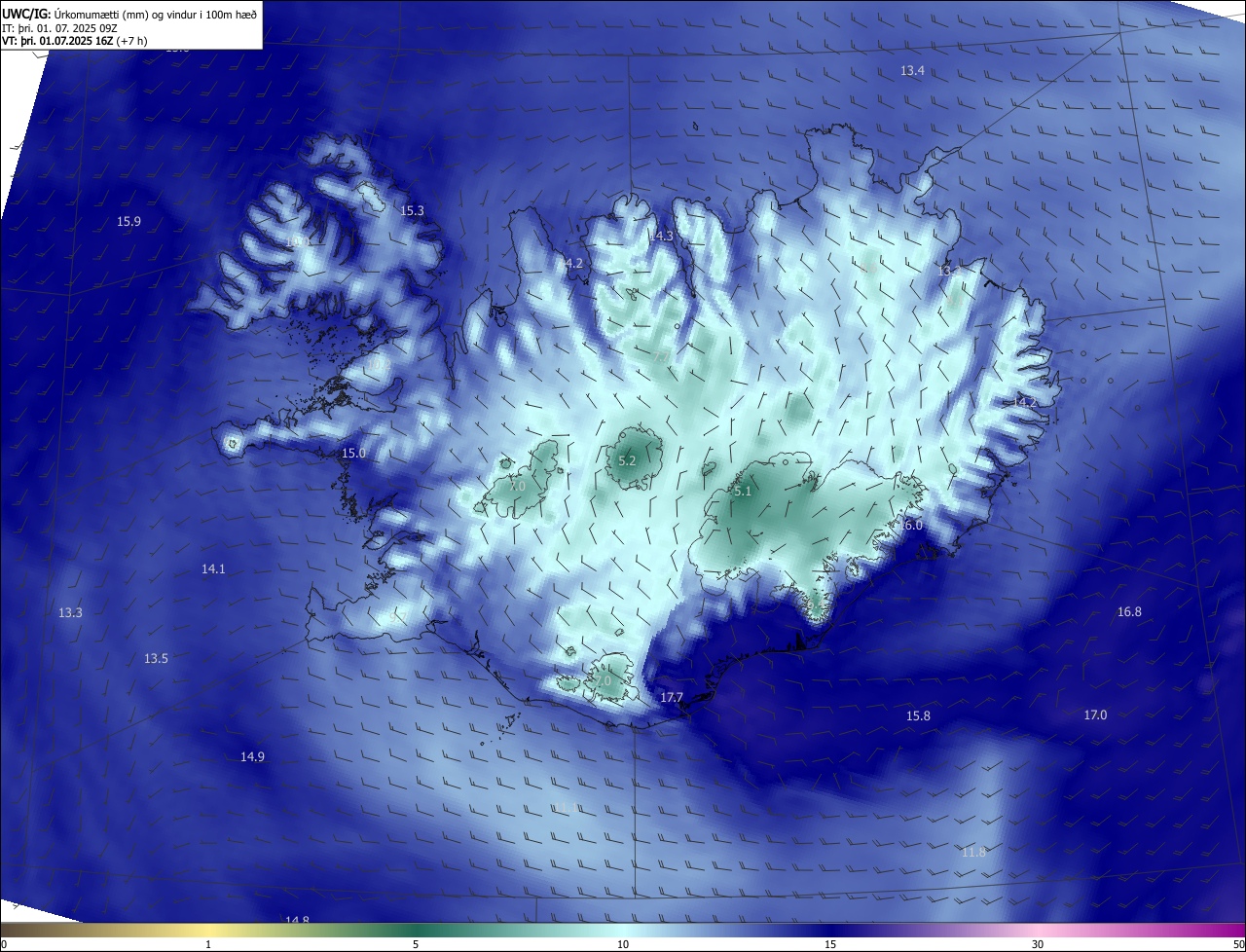Click the legend tick label 0
1246x952 pixels.
pos(4,945)
